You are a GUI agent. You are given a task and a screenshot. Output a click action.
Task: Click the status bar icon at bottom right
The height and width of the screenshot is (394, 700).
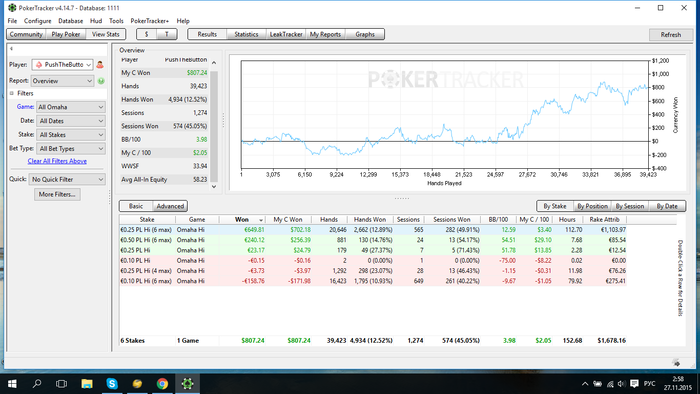(676, 362)
